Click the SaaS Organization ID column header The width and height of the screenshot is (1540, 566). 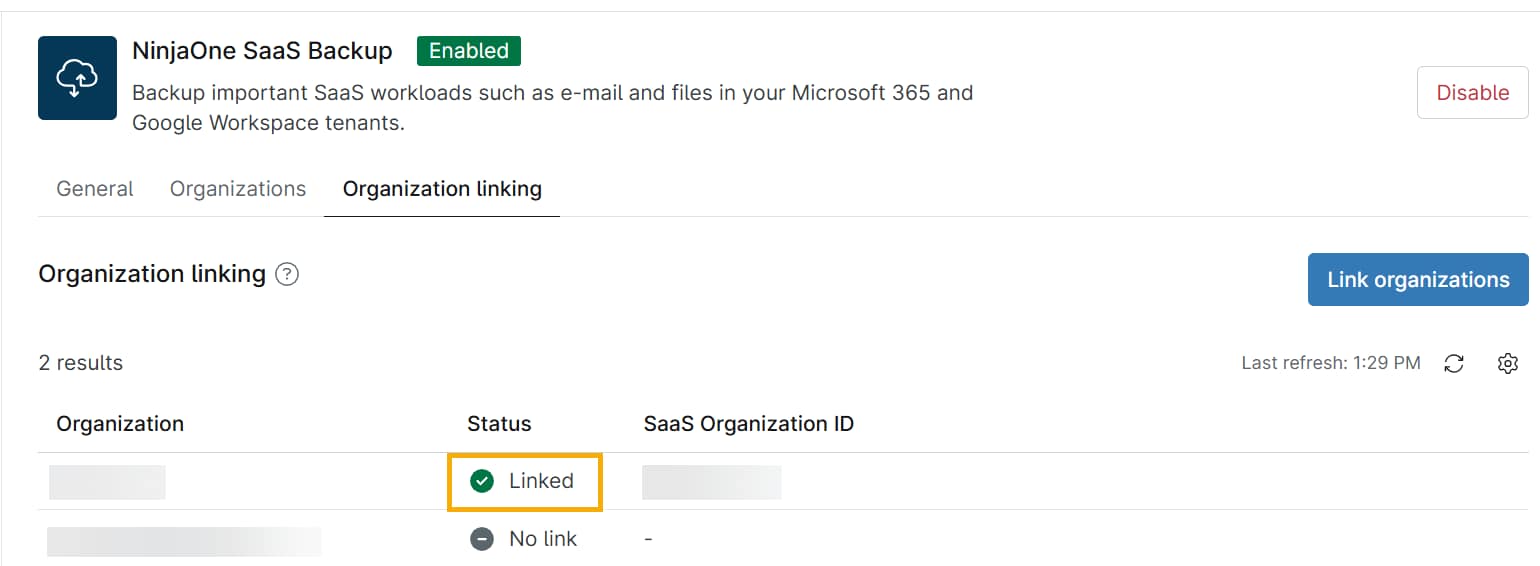[x=748, y=424]
